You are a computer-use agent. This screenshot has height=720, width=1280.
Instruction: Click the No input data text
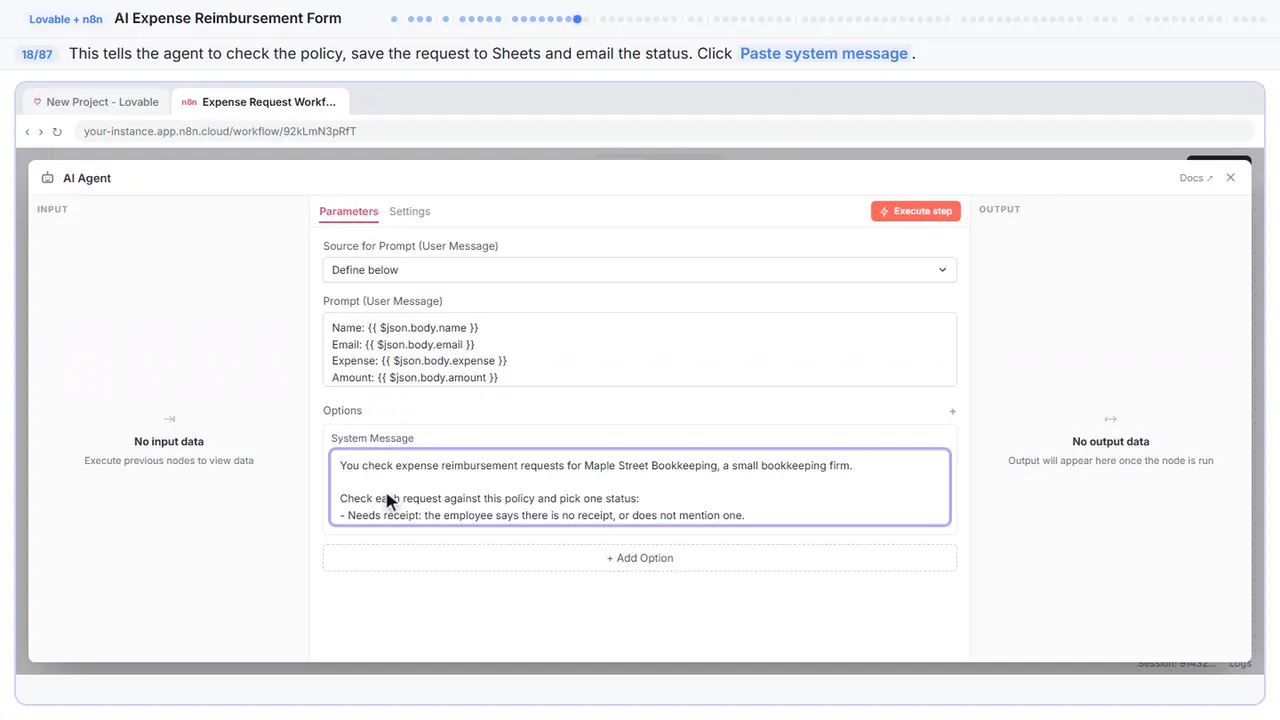tap(169, 441)
